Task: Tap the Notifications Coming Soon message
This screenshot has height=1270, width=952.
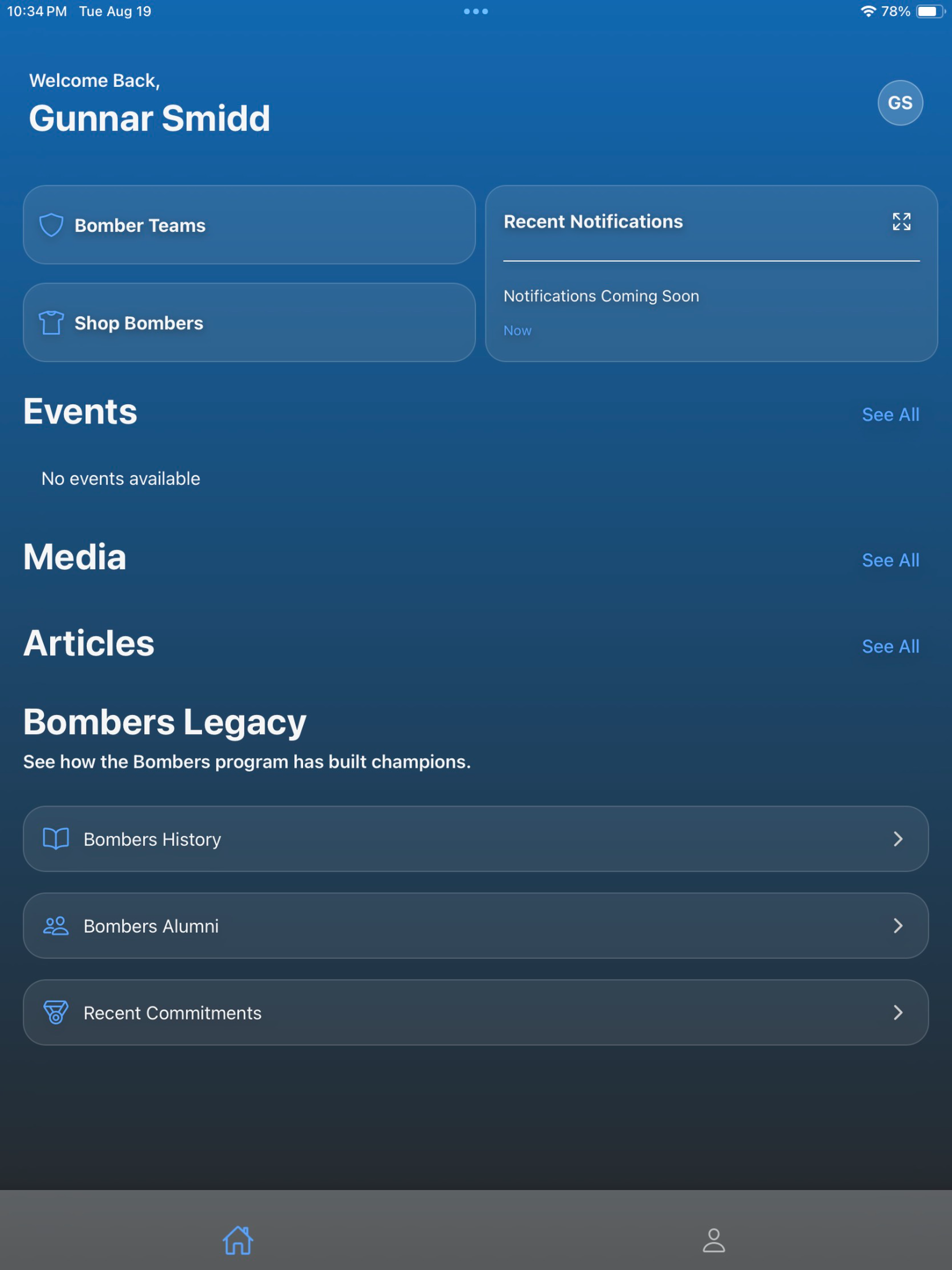Action: click(601, 296)
